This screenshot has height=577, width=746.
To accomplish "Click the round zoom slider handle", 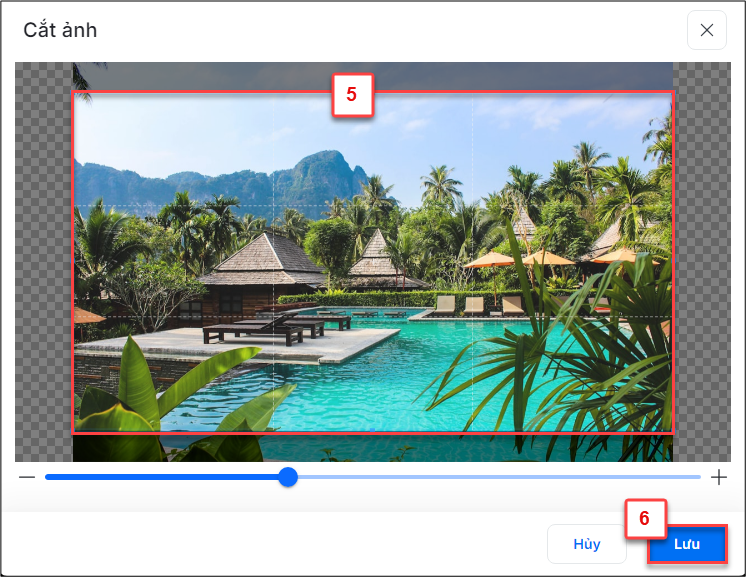I will click(288, 477).
